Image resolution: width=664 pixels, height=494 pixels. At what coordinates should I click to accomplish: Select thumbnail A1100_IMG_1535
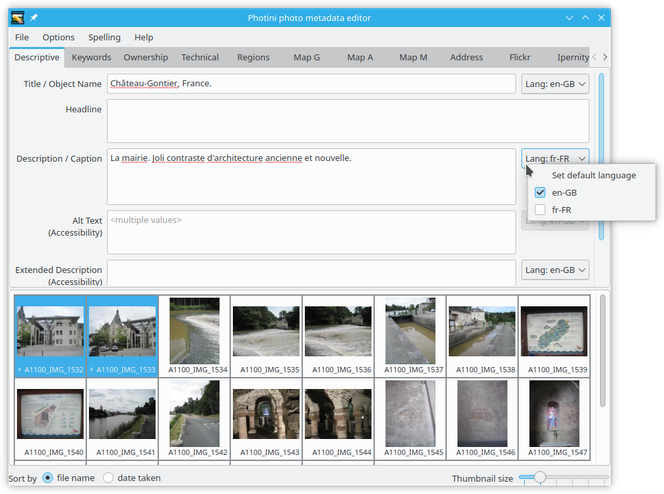[266, 336]
